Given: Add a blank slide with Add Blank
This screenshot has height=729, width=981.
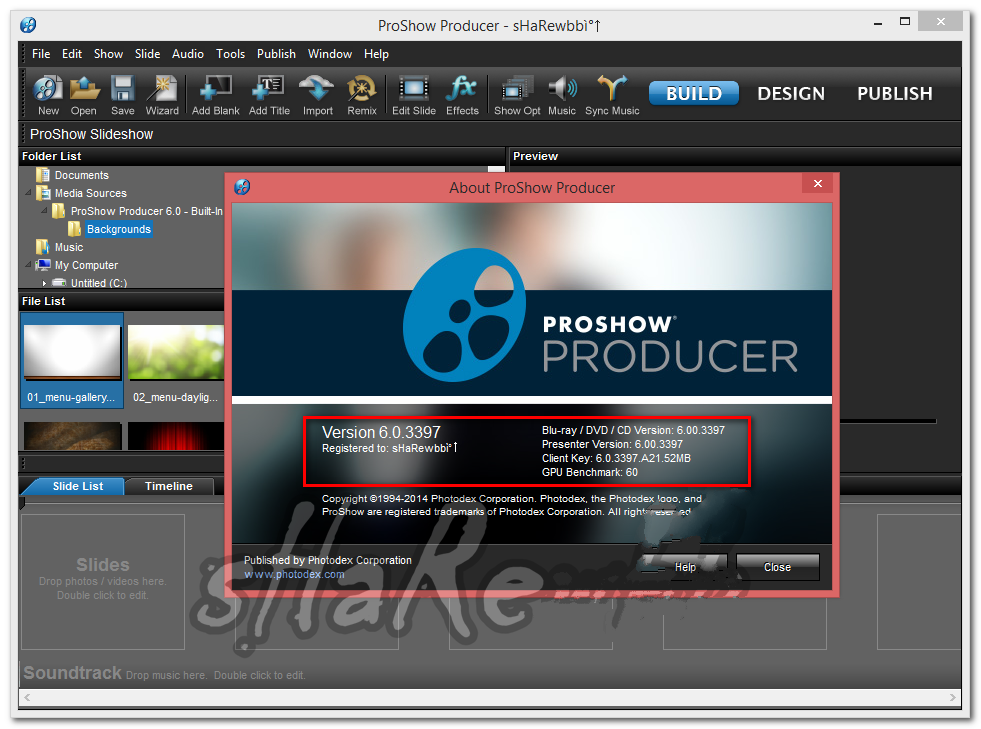Looking at the screenshot, I should 215,95.
